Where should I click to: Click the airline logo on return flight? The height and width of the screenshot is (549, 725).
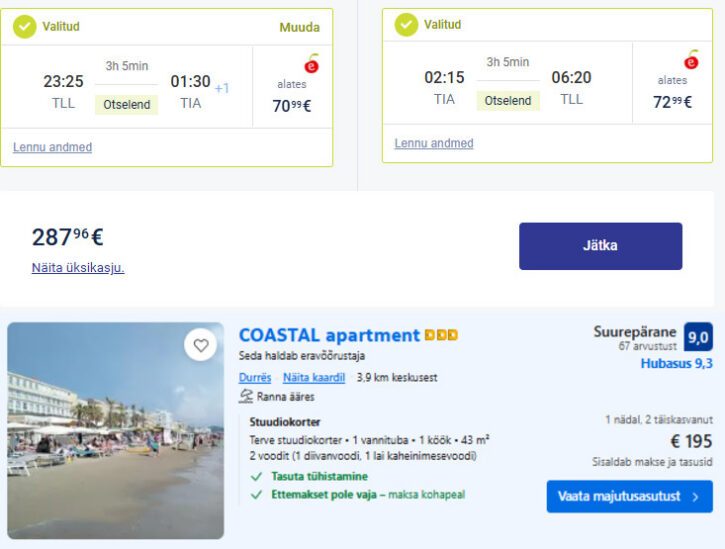click(692, 60)
